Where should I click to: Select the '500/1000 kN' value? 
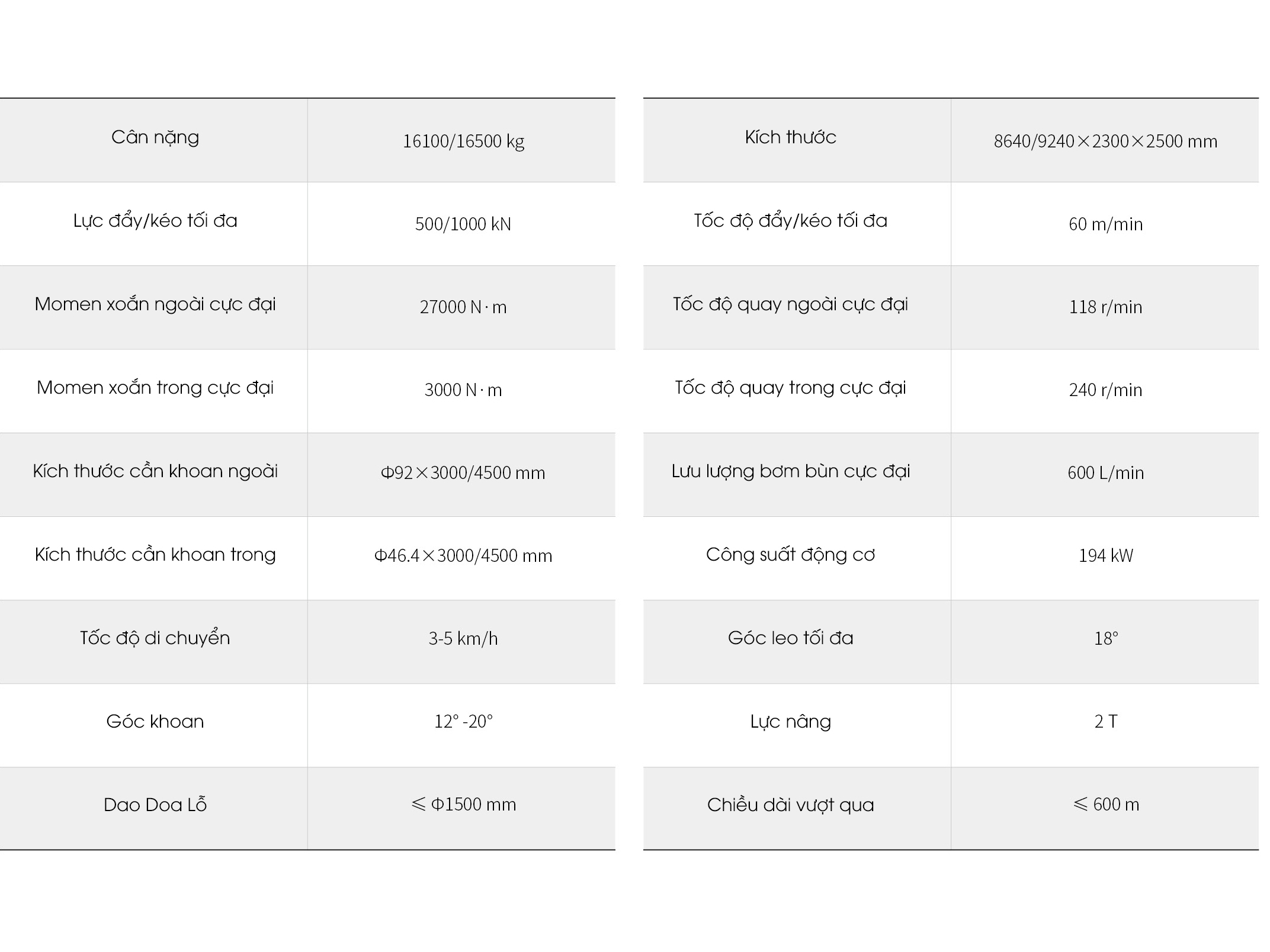tap(463, 224)
